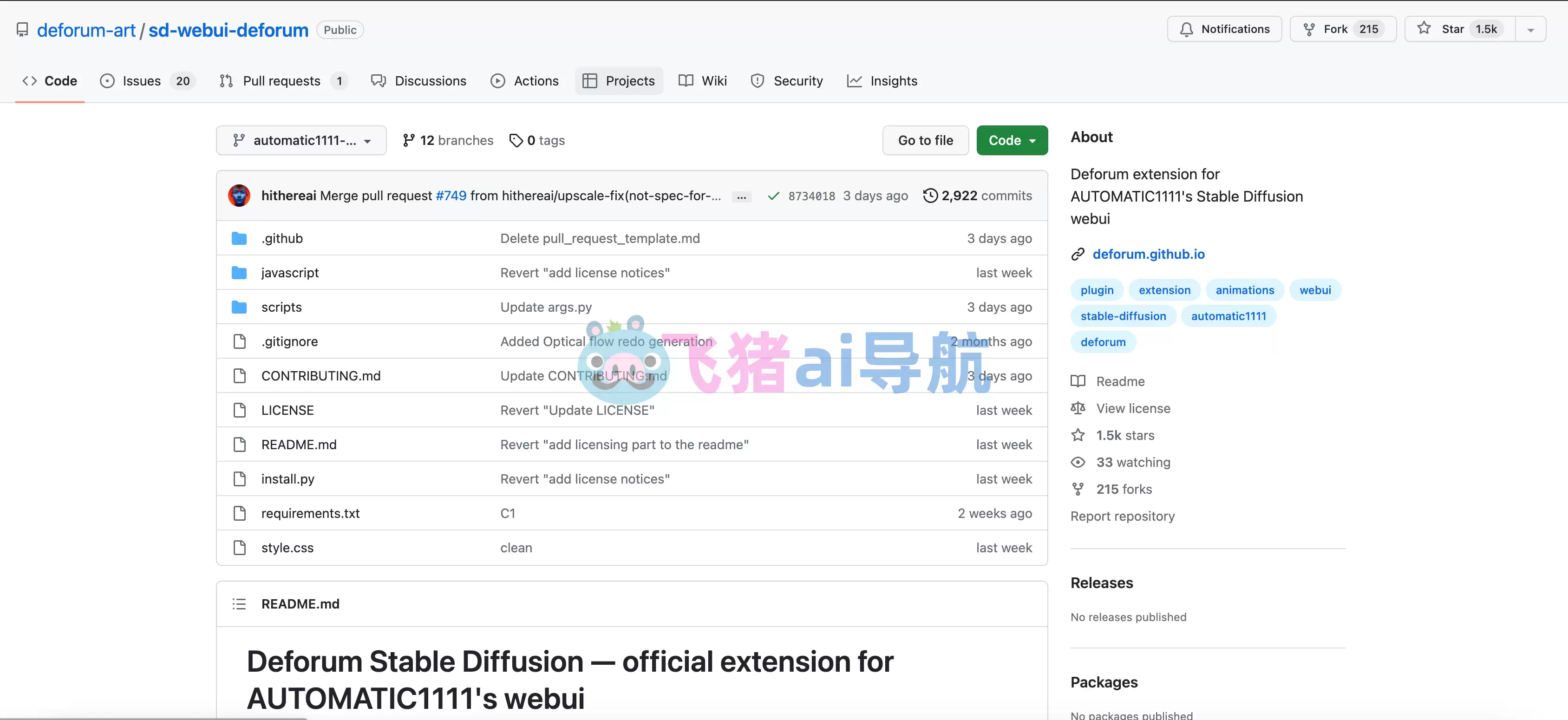Open the Projects tab

(x=619, y=81)
